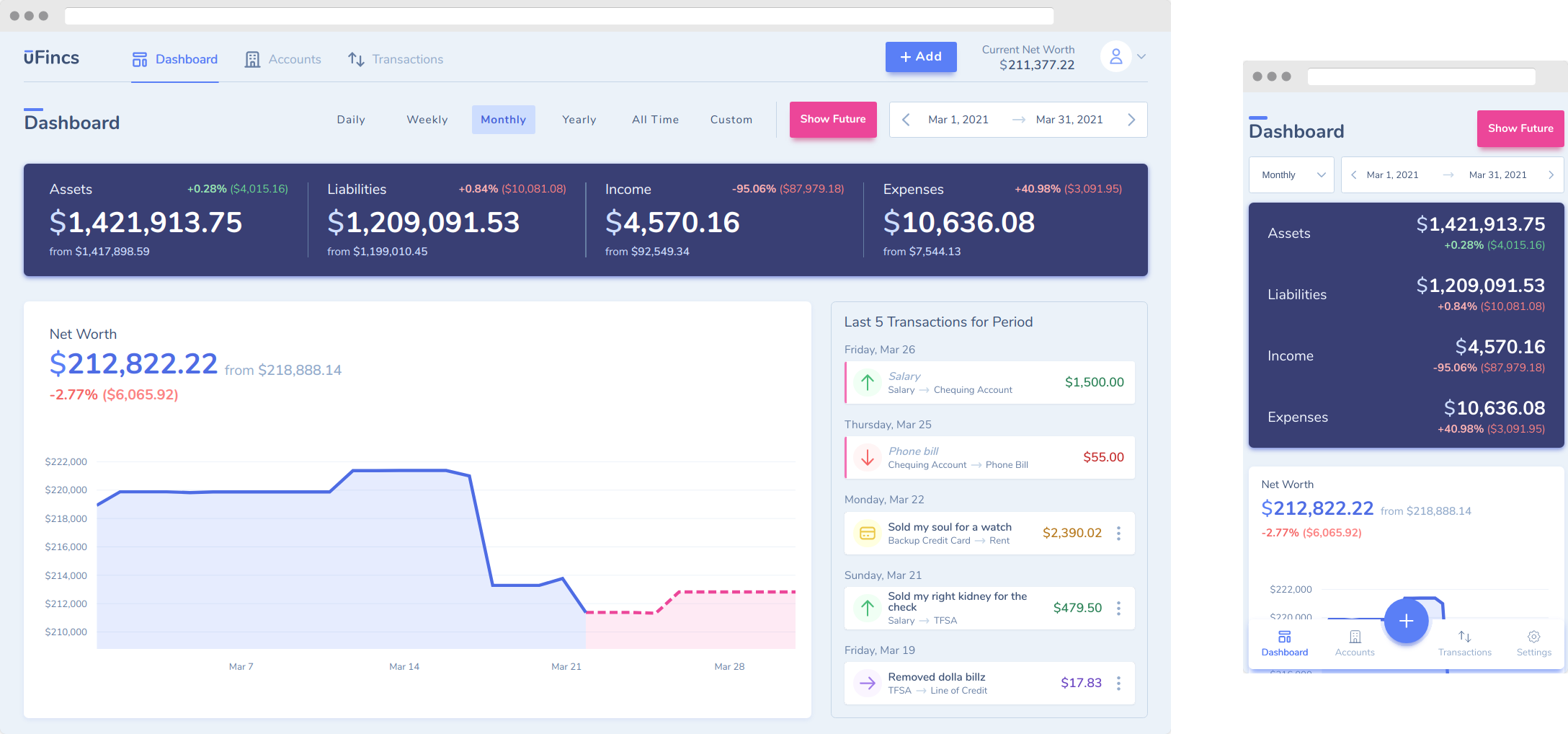Open Transactions via the arrows icon
The height and width of the screenshot is (734, 1568).
coord(356,59)
